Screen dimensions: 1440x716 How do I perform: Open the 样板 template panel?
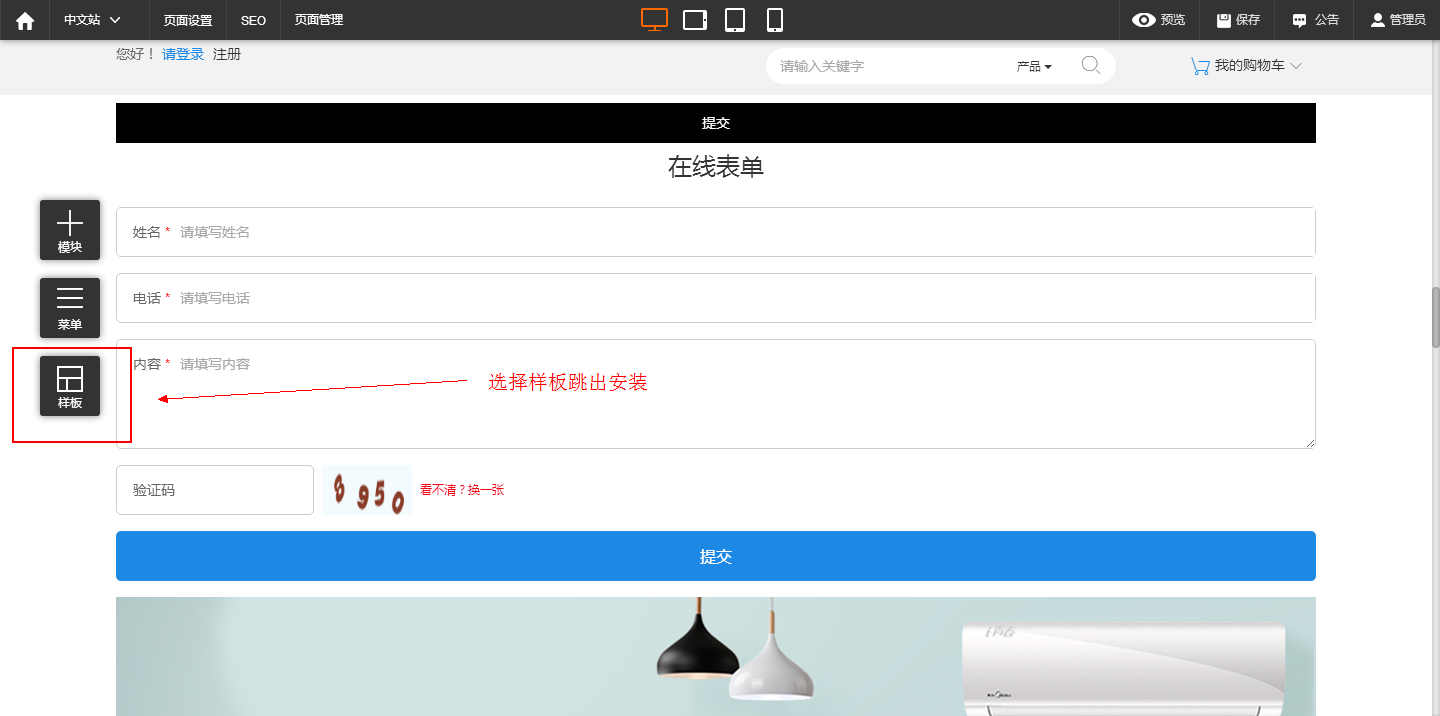tap(70, 386)
